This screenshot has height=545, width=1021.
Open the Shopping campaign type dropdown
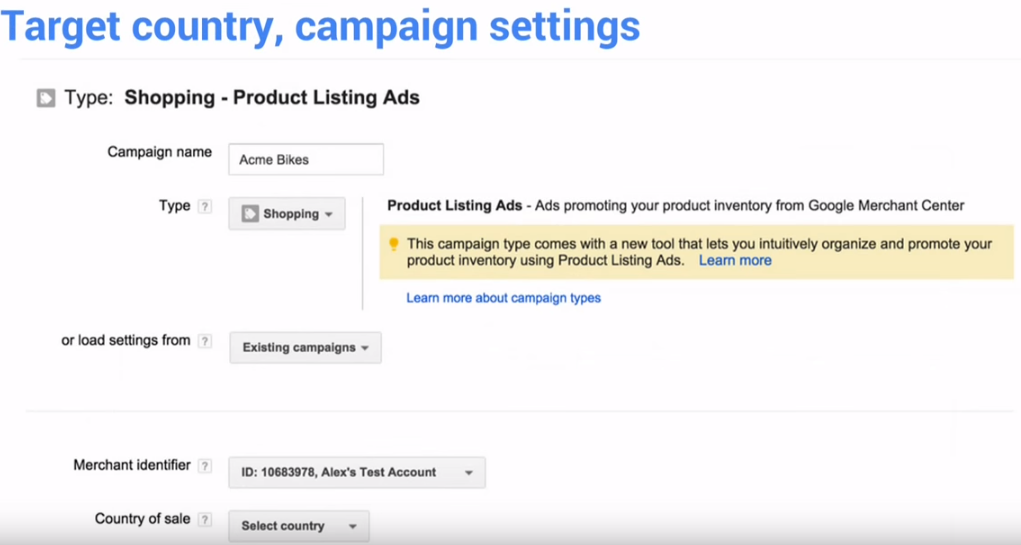[x=287, y=214]
